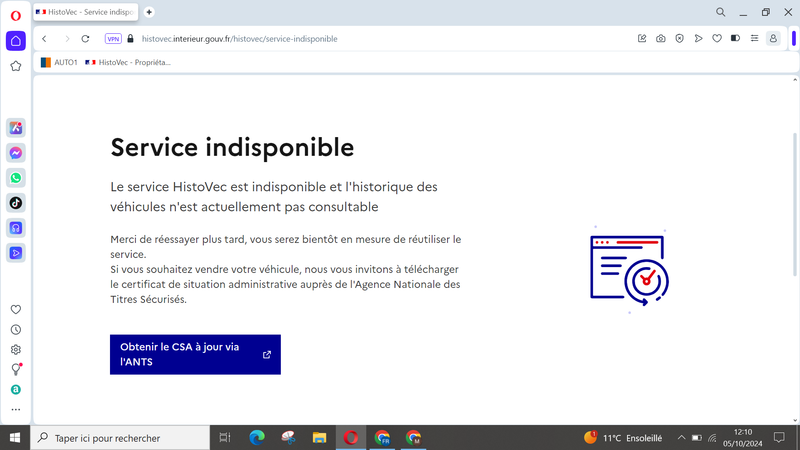Toggle the VPN badge in the address bar
The image size is (800, 450).
pyautogui.click(x=113, y=39)
